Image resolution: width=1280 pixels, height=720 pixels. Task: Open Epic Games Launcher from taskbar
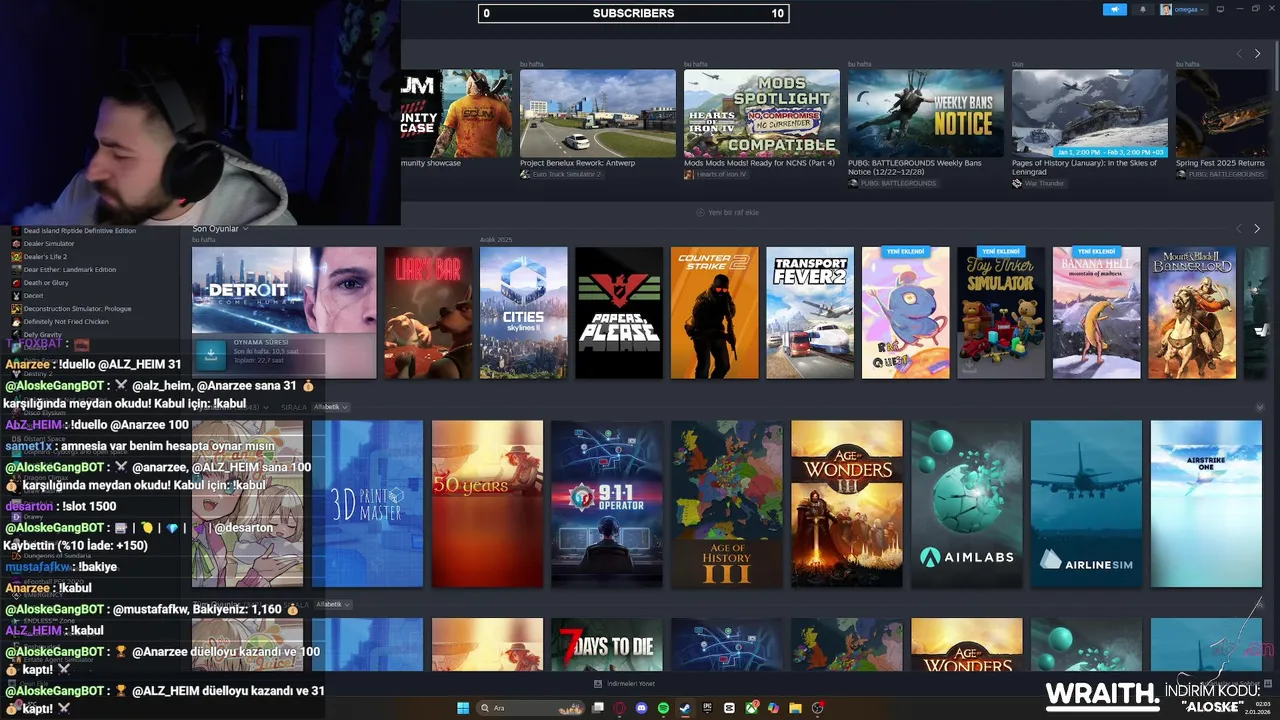pyautogui.click(x=707, y=708)
